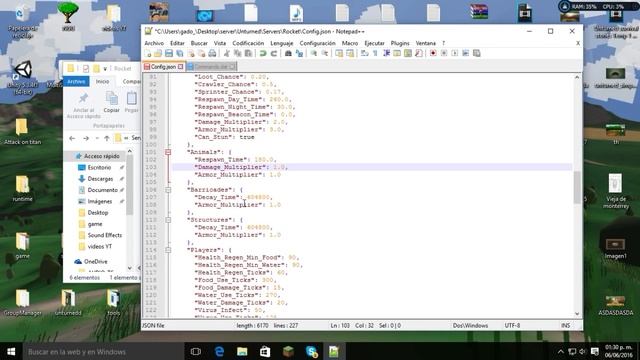The height and width of the screenshot is (360, 640).
Task: Click the Zoom Out toolbar icon
Action: click(325, 53)
